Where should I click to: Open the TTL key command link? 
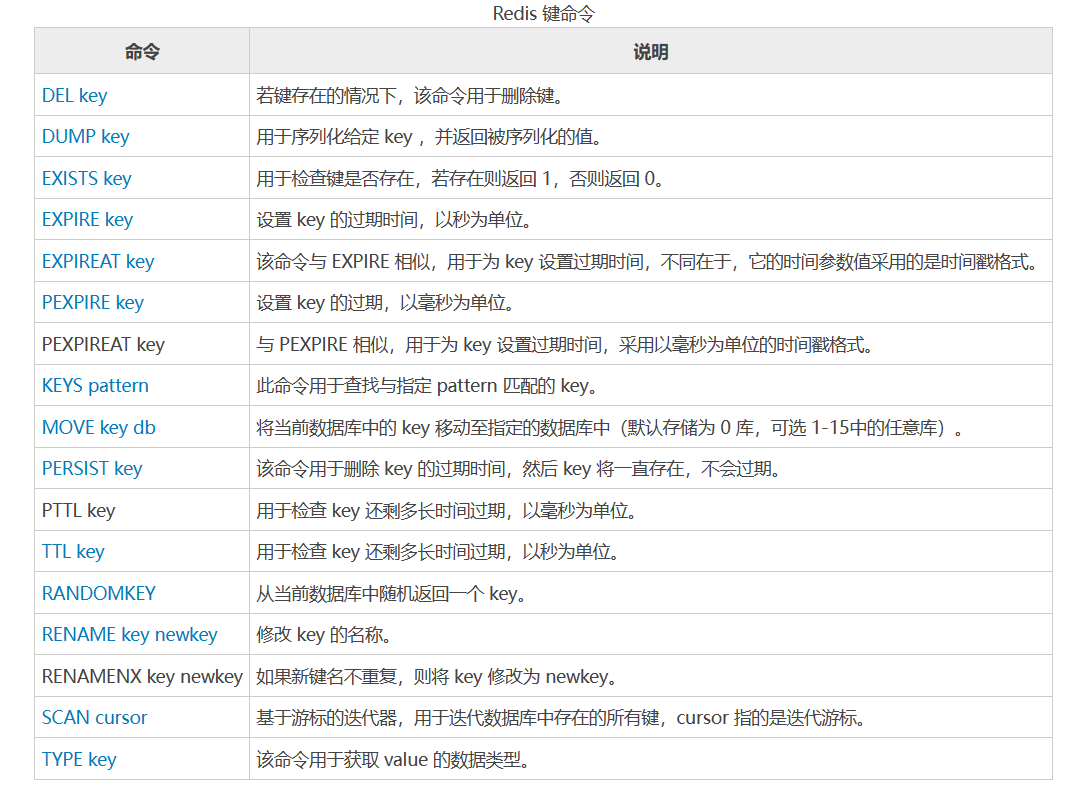pos(72,551)
